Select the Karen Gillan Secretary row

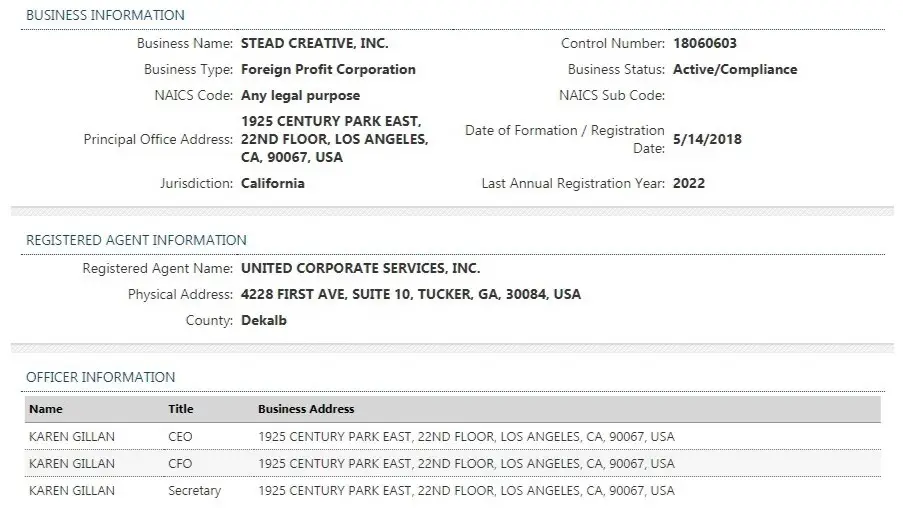[x=453, y=491]
